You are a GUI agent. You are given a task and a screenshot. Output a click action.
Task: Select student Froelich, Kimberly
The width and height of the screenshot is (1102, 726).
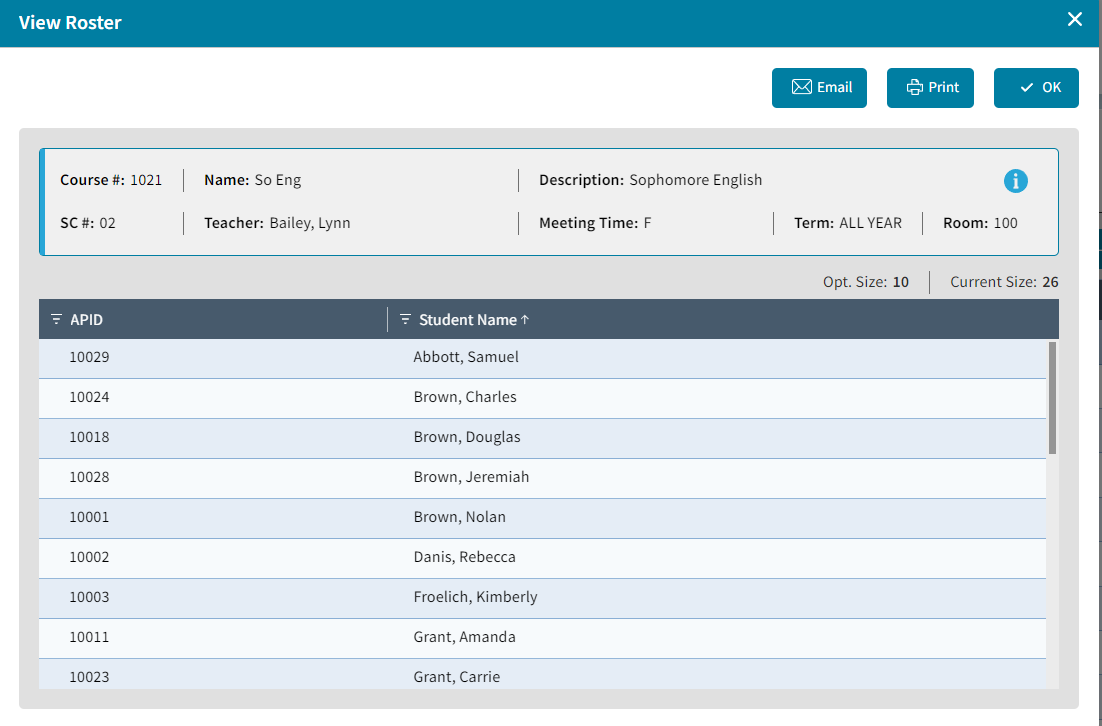point(475,597)
